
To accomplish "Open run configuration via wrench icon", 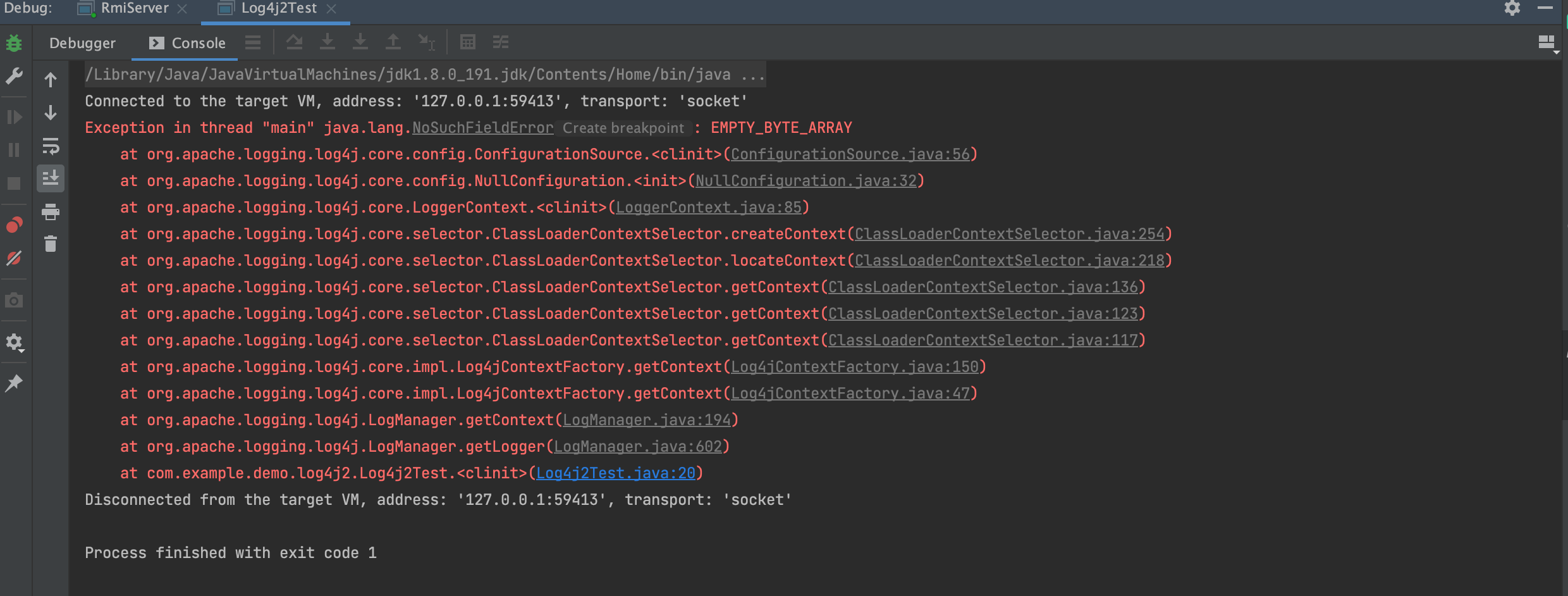I will point(14,76).
